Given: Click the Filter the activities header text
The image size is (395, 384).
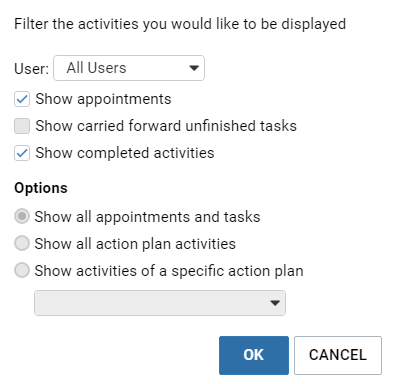Looking at the screenshot, I should (180, 24).
